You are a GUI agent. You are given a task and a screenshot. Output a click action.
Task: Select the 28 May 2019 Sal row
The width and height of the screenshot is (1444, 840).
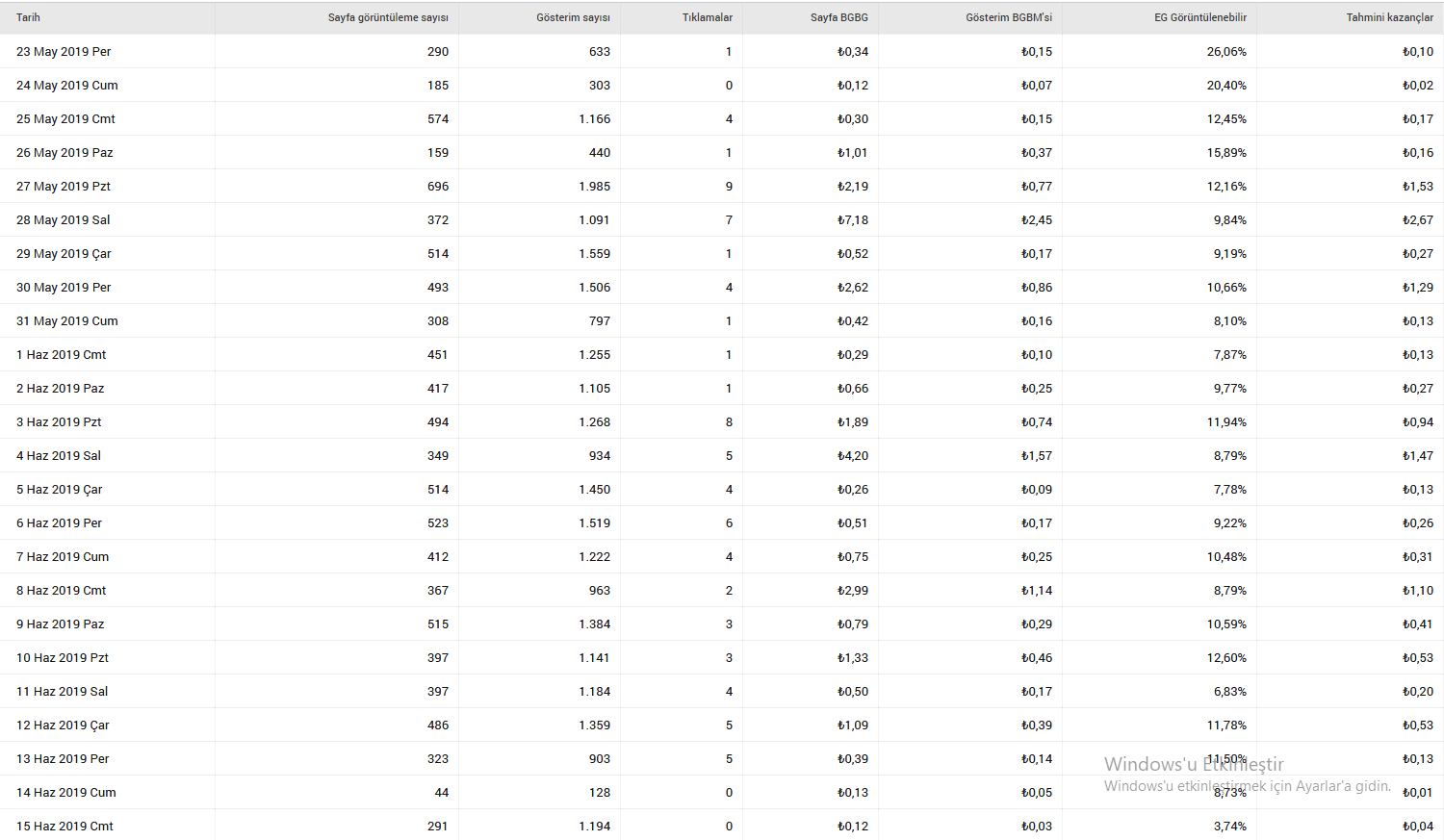722,219
